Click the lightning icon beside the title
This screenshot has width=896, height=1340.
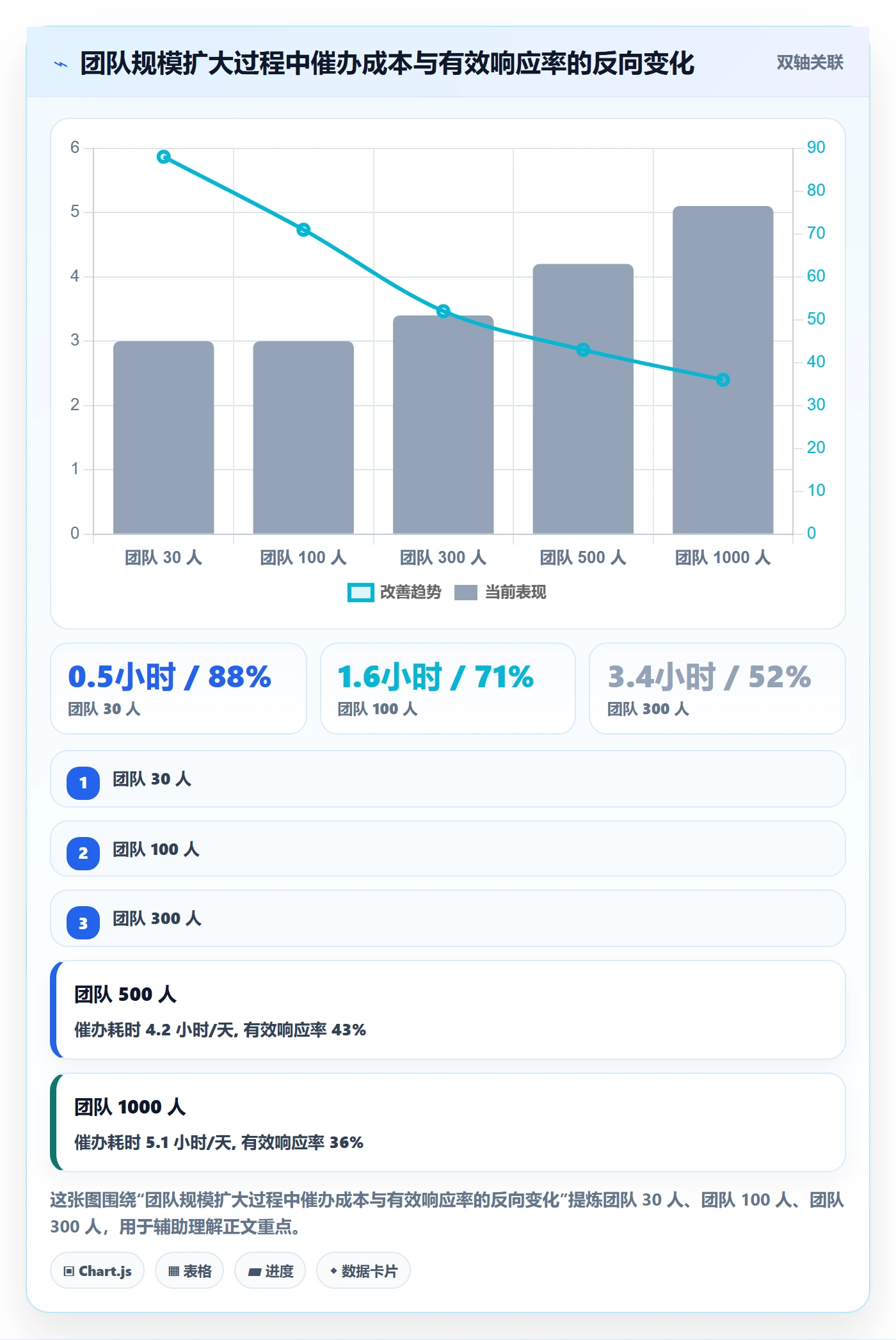tap(61, 64)
